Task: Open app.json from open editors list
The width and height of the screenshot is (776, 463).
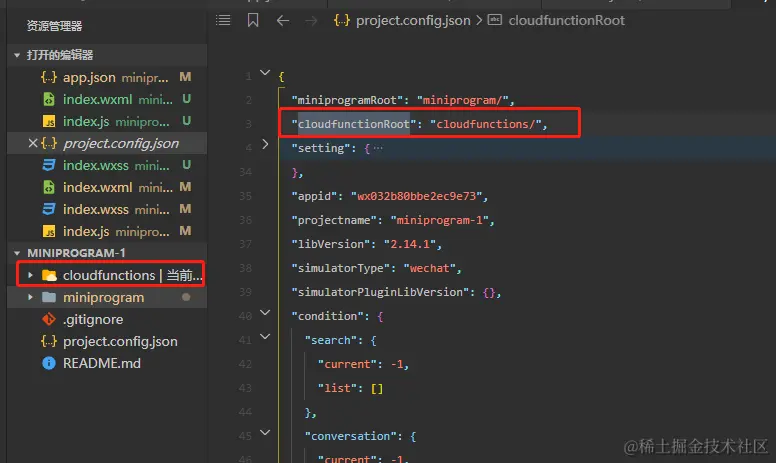Action: click(89, 77)
